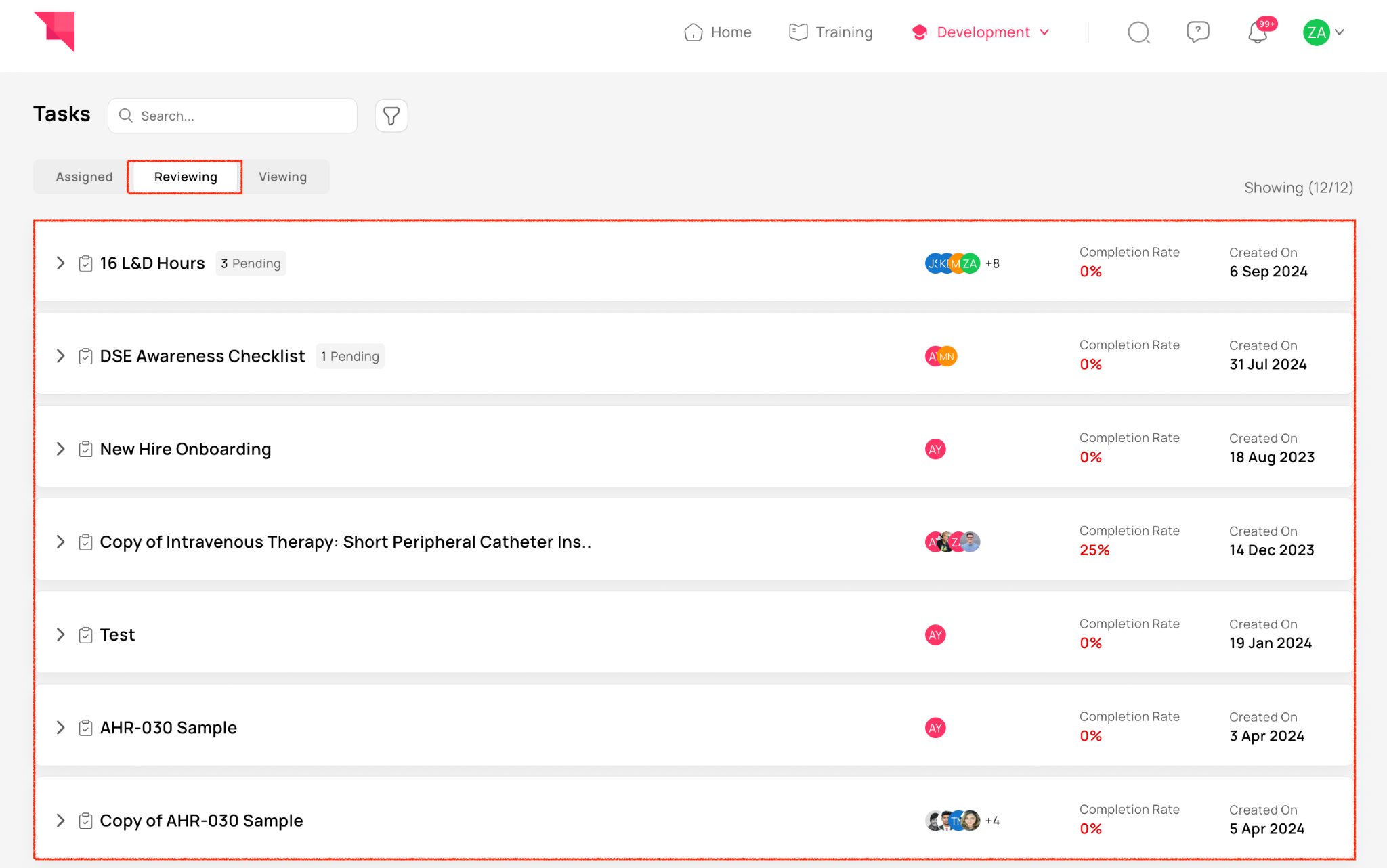
Task: Expand the AHR-030 Sample row
Action: click(60, 728)
